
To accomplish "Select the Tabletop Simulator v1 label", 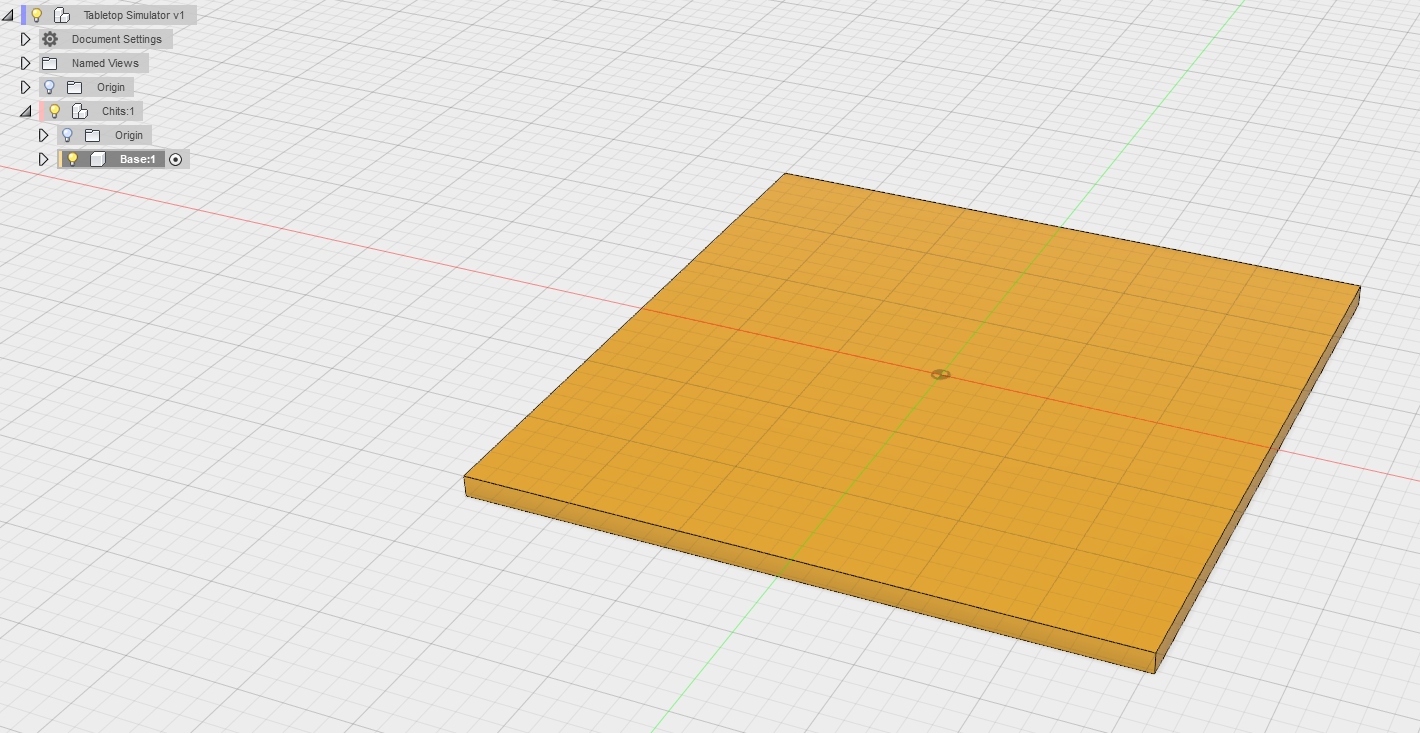I will tap(134, 15).
